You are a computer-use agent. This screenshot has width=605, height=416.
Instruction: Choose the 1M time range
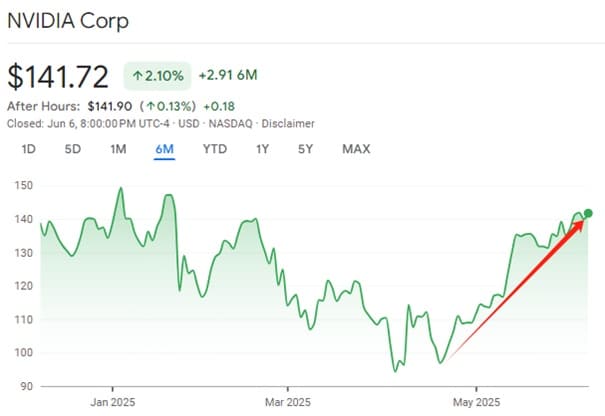118,149
